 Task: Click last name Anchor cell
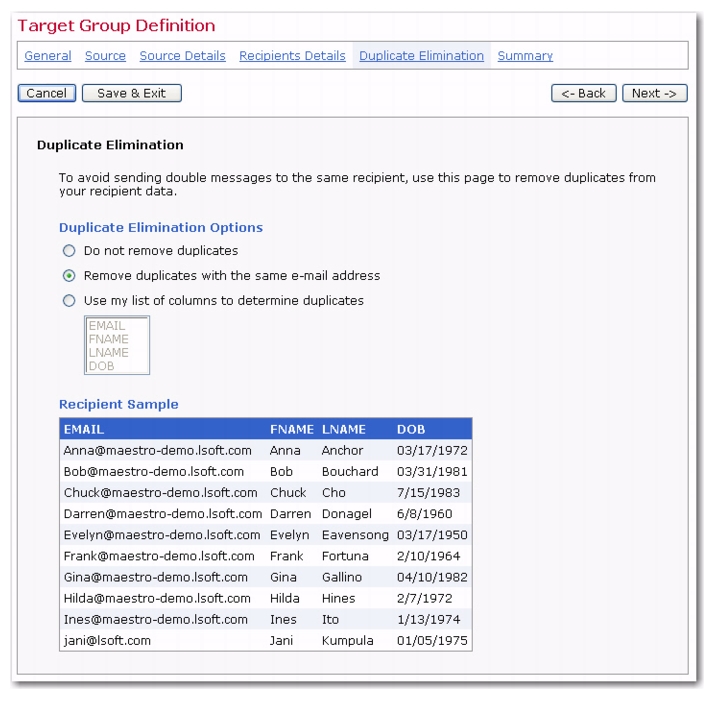342,451
